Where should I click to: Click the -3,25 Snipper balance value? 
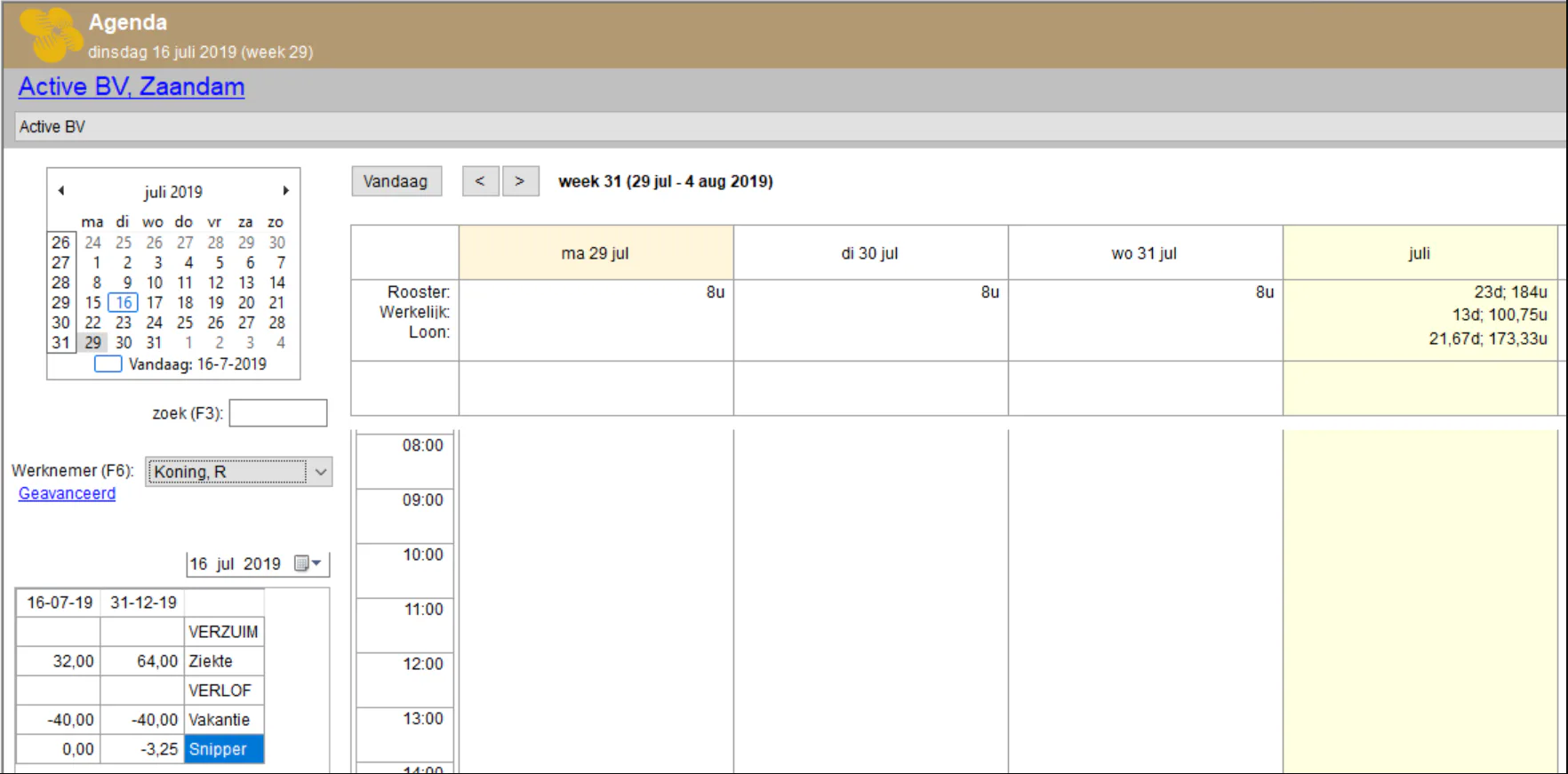pyautogui.click(x=159, y=749)
